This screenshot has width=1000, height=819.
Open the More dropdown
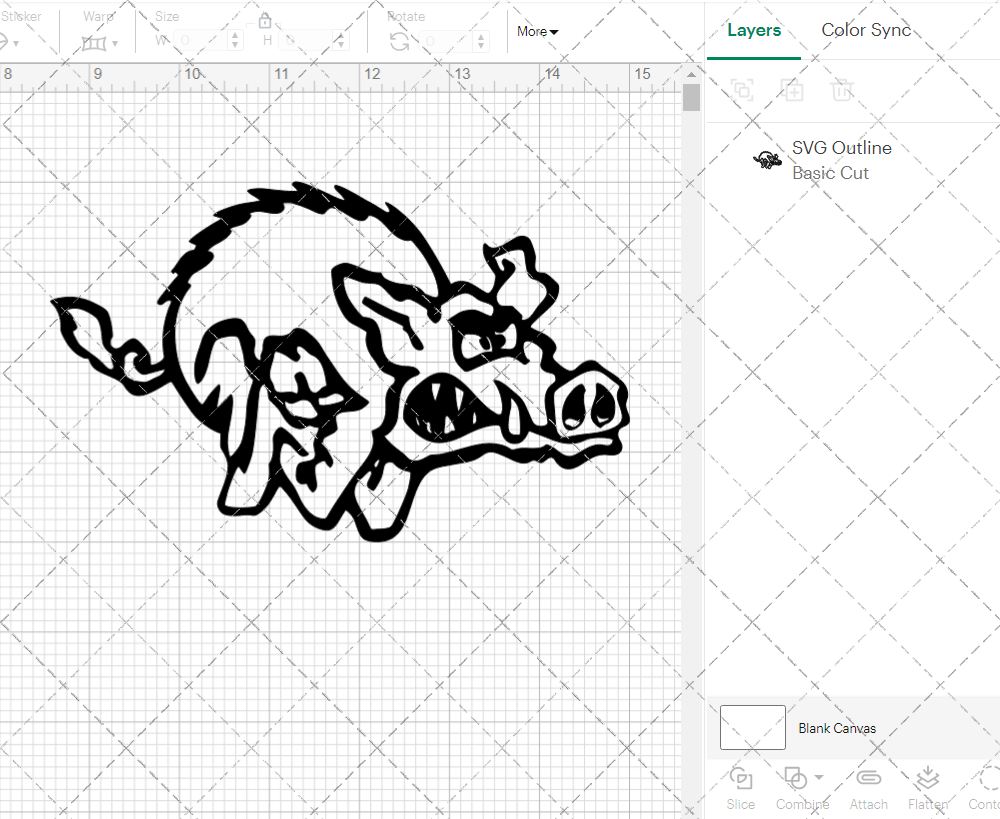537,31
